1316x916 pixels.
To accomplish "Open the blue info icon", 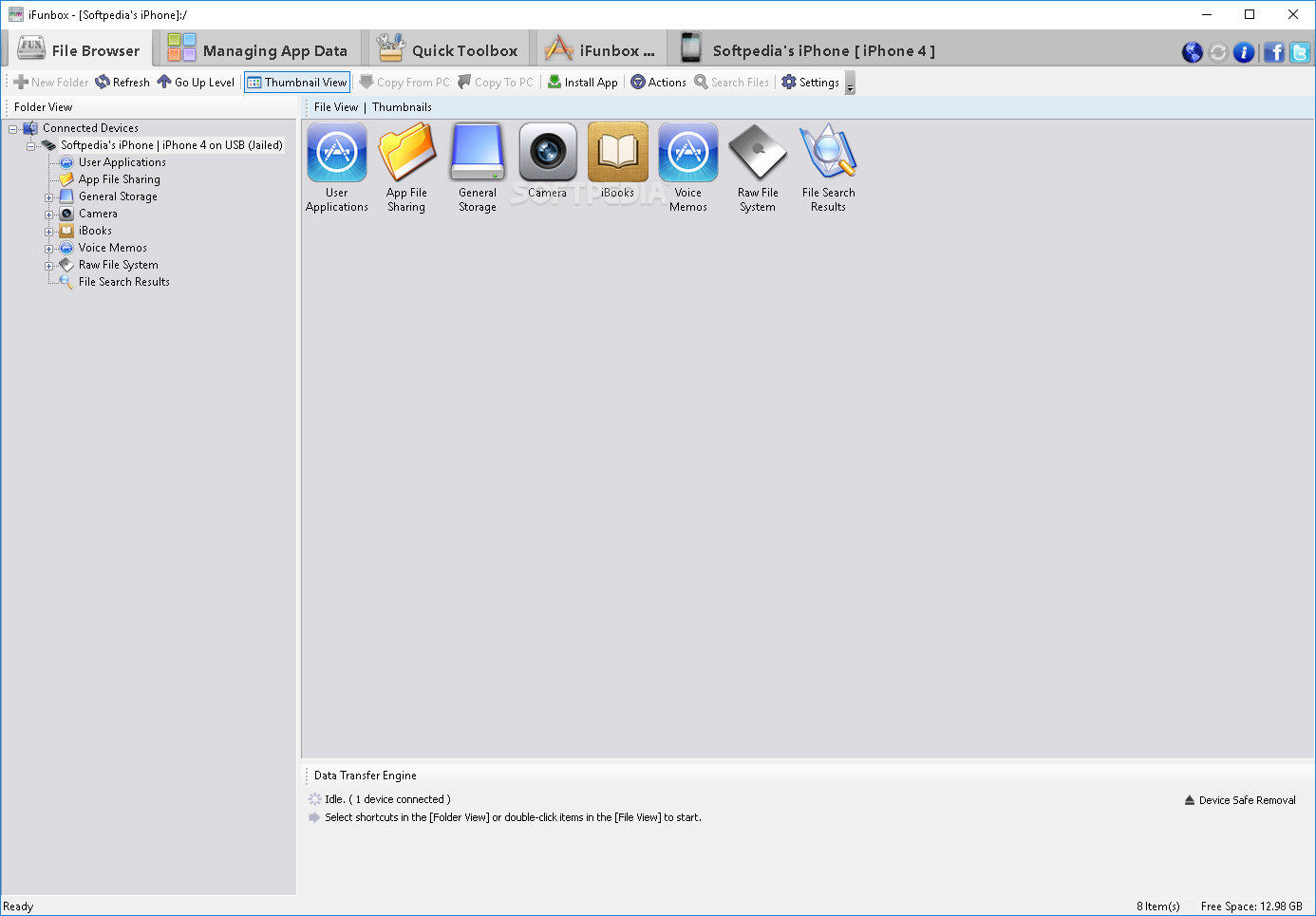I will [x=1244, y=52].
